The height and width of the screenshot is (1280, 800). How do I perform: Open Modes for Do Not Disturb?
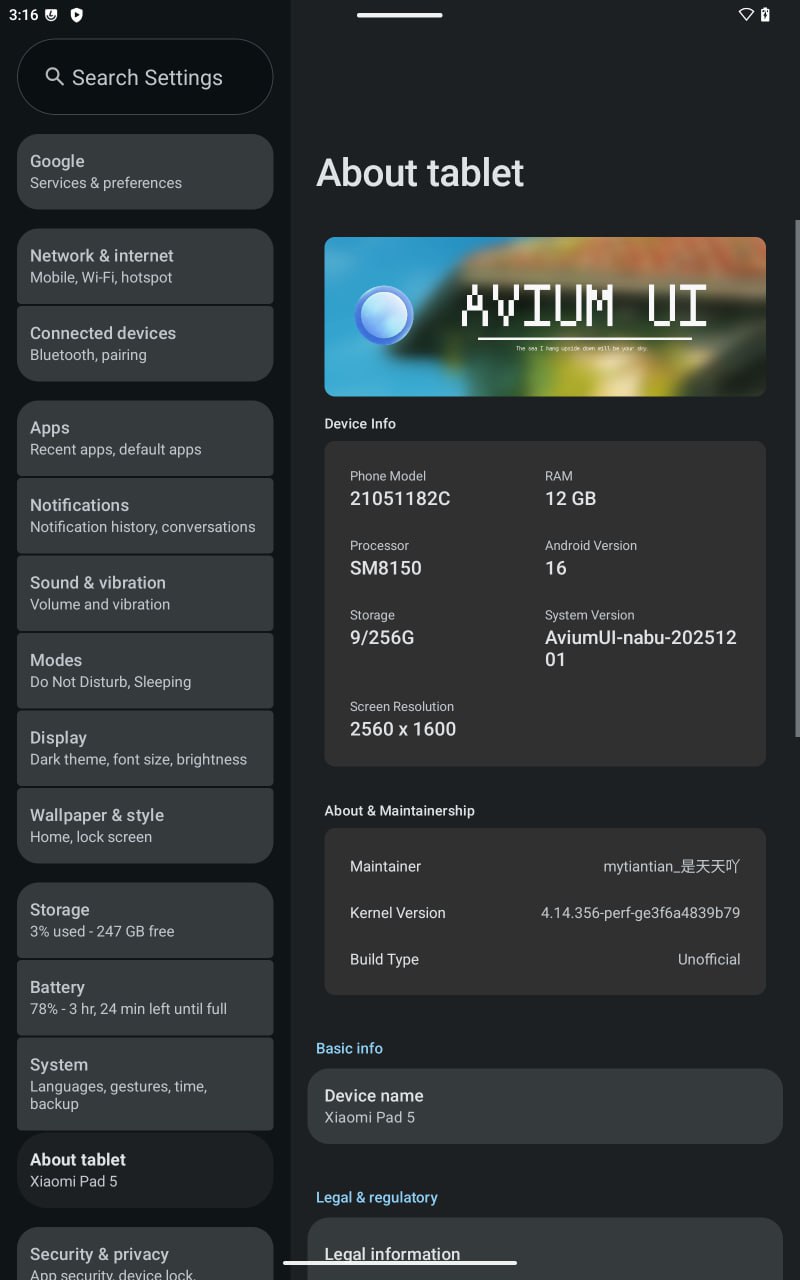tap(145, 670)
